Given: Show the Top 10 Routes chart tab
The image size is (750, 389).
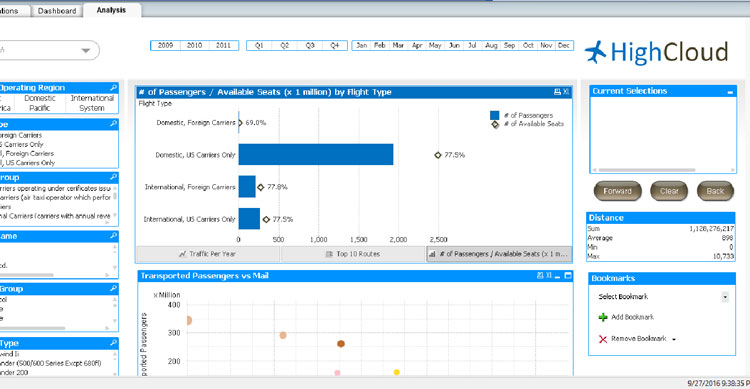Looking at the screenshot, I should (353, 254).
